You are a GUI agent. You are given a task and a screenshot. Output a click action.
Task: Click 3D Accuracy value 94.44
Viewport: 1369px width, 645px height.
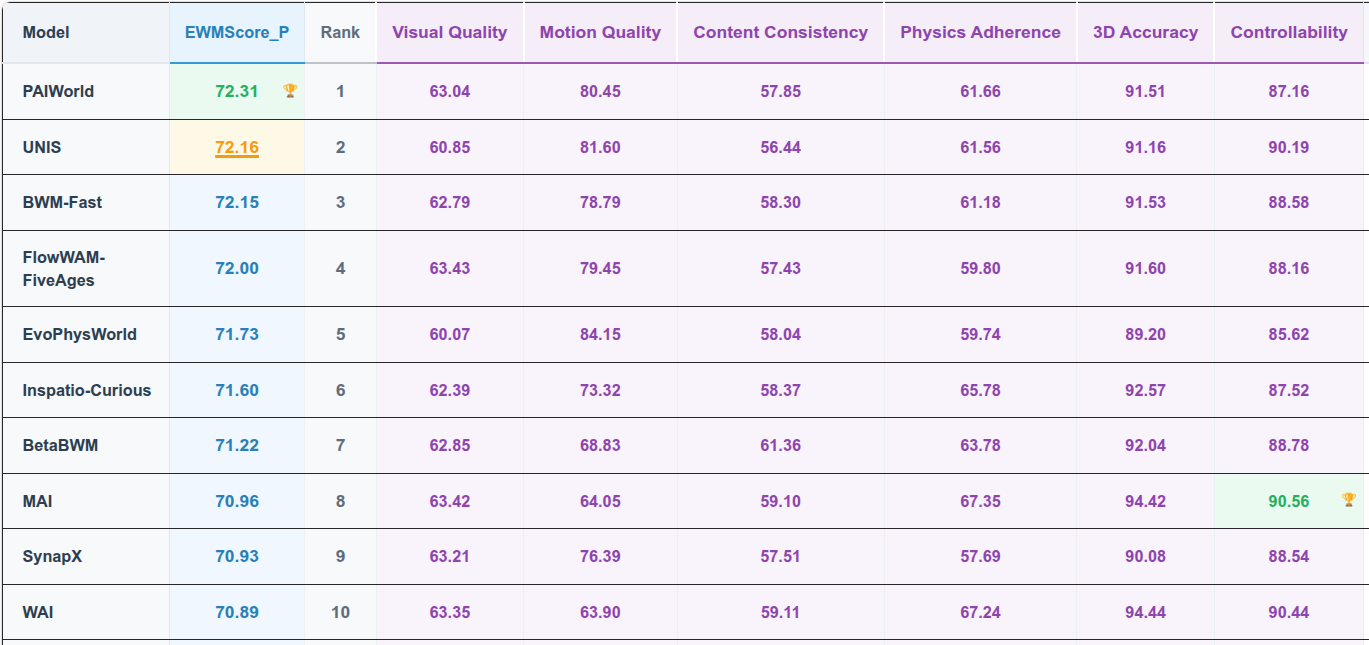tap(1145, 612)
